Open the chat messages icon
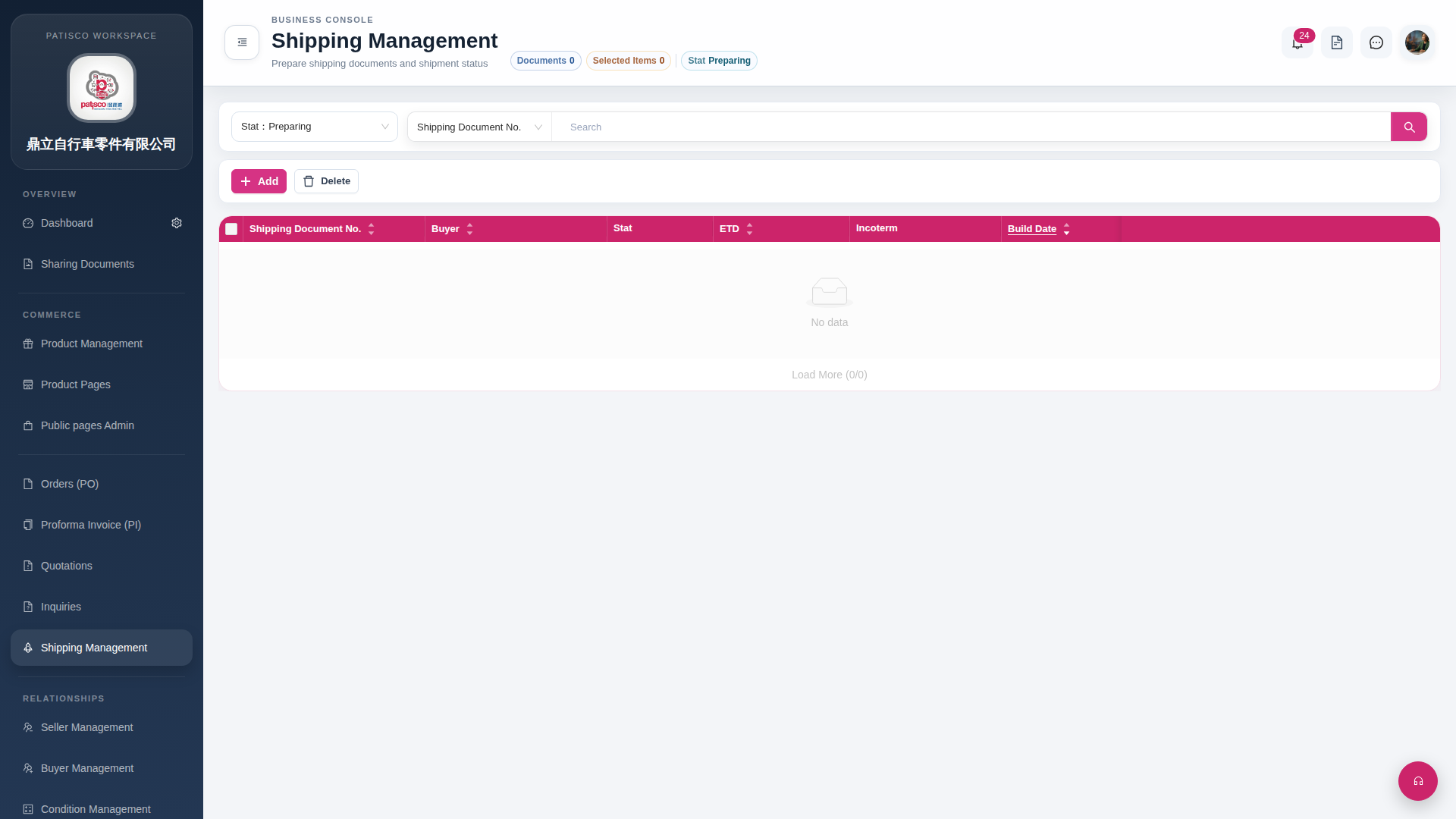Screen dimensions: 1456x819 (1376, 42)
